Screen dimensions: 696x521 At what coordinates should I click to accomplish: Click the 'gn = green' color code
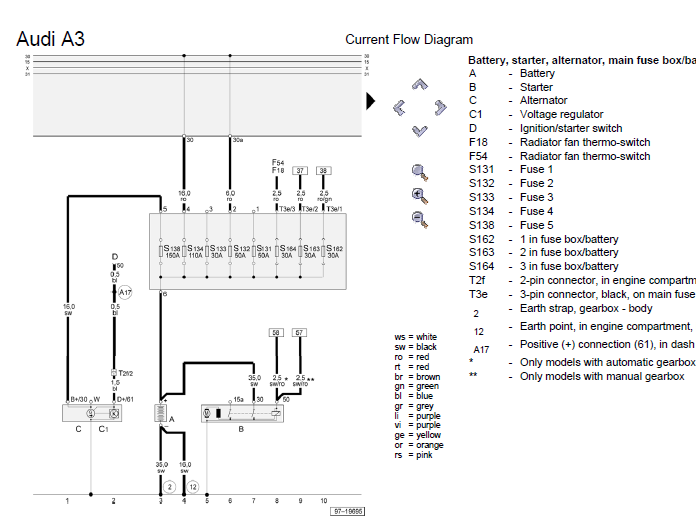click(416, 386)
